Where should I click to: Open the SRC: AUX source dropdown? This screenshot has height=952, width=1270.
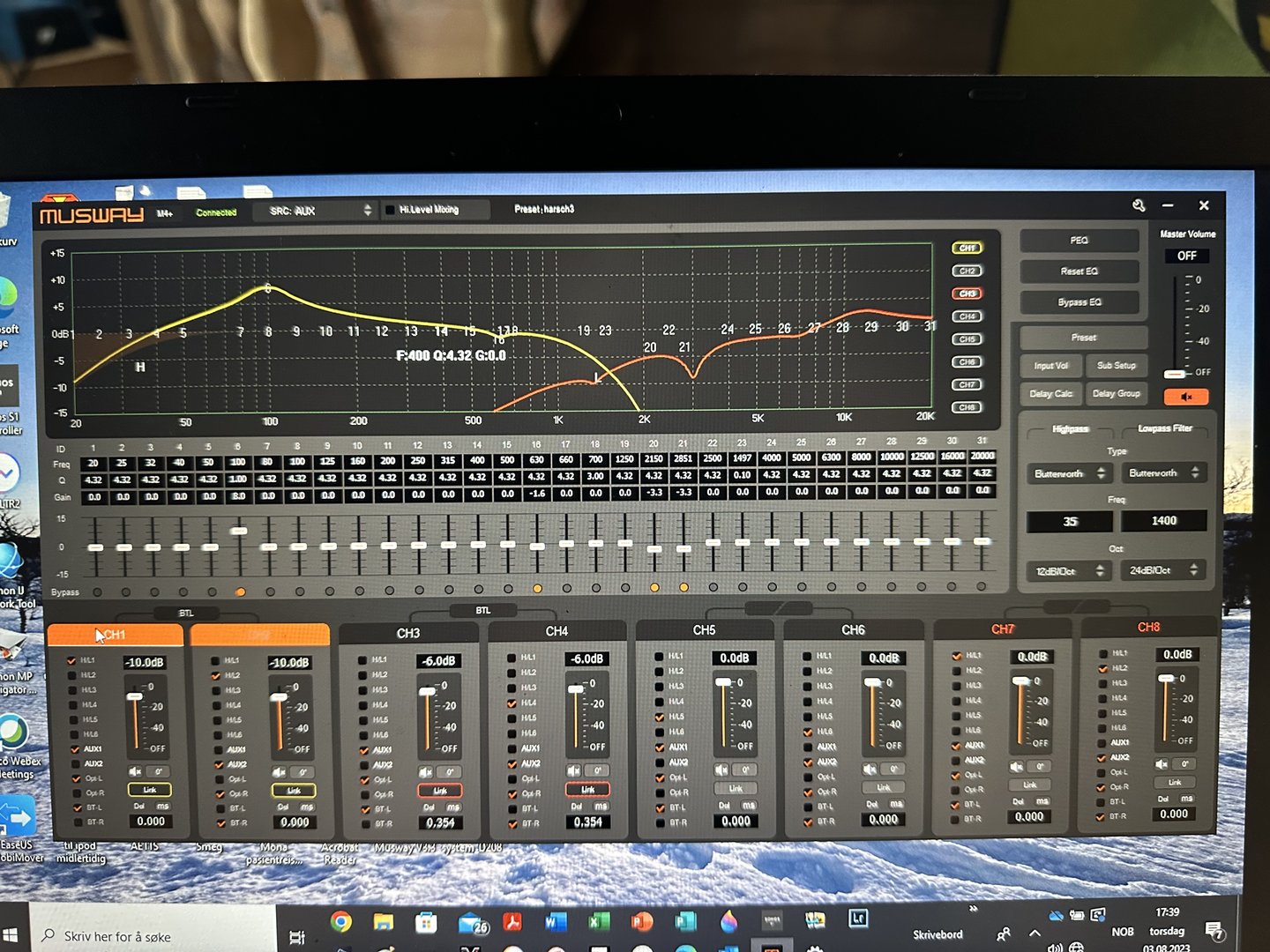click(x=315, y=211)
